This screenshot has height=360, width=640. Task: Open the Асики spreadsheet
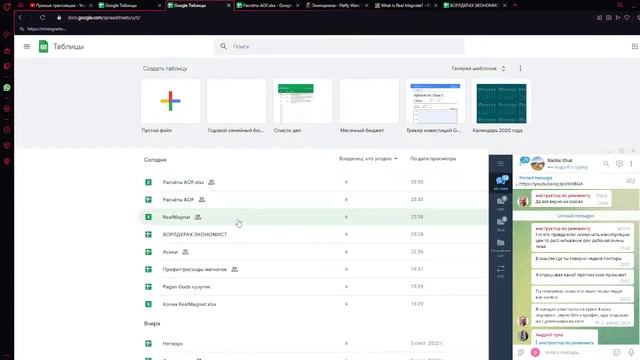[x=313, y=252]
